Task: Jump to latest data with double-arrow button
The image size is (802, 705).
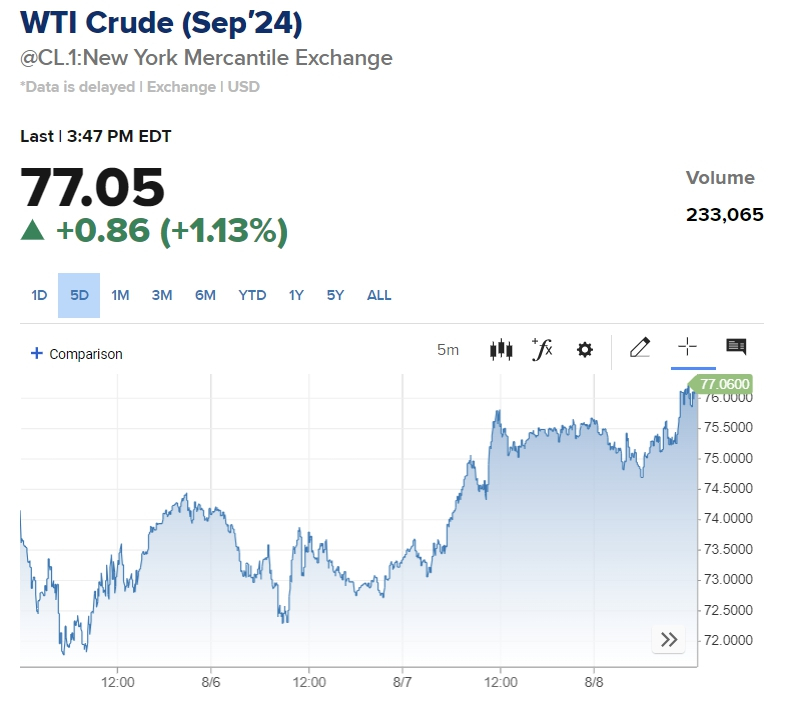Action: pyautogui.click(x=669, y=639)
